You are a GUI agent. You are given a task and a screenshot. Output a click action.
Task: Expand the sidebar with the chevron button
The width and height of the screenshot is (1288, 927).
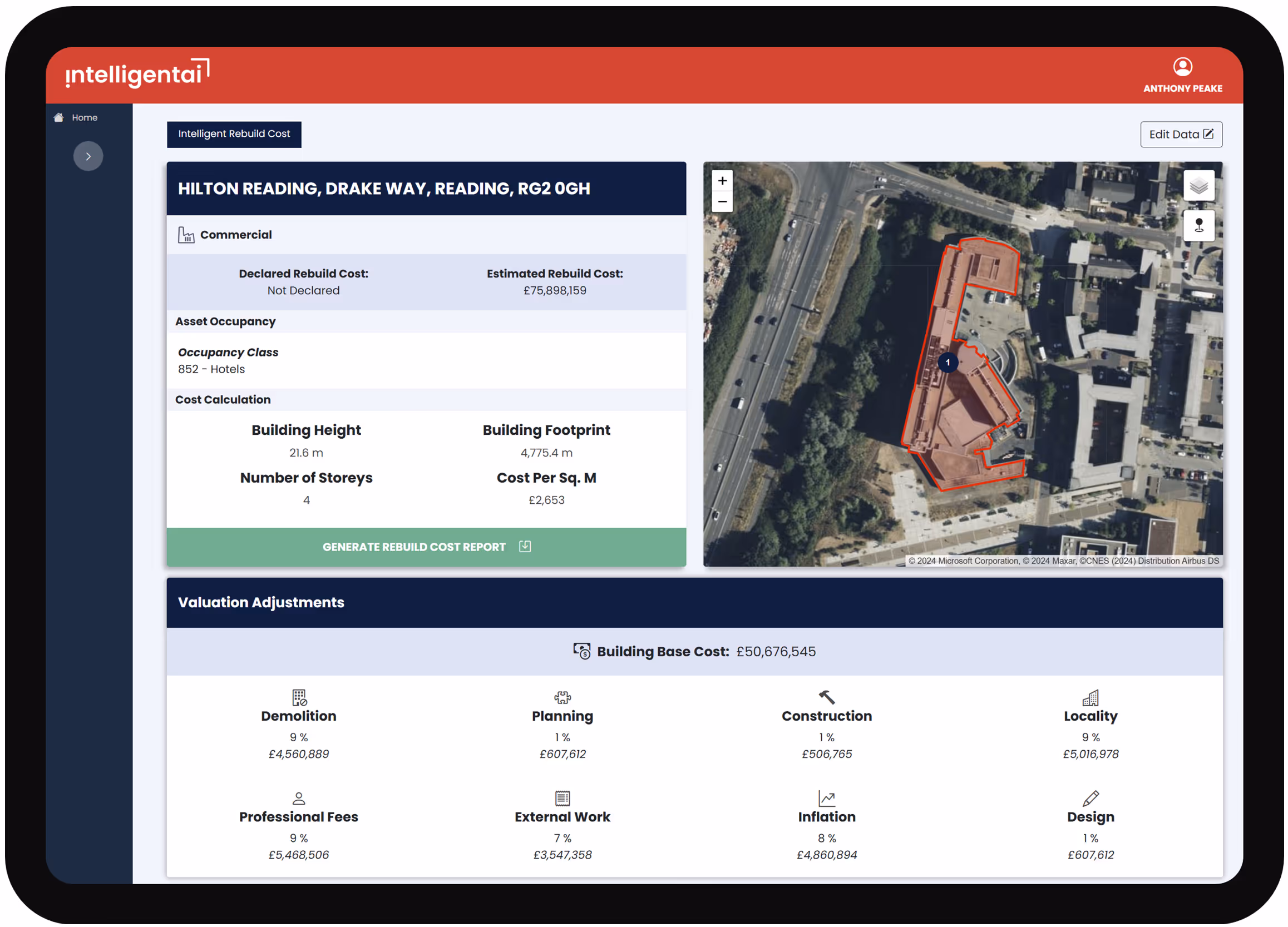(x=88, y=156)
